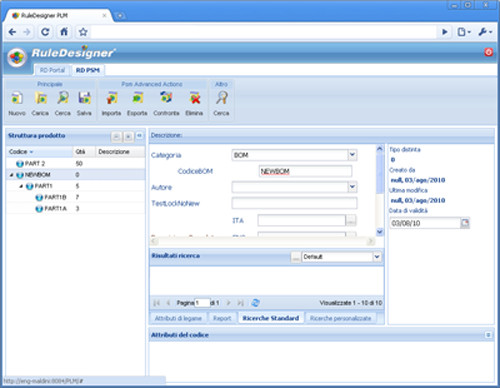Screen dimensions: 500x388
Task: Click the browser address bar
Action: 263,32
